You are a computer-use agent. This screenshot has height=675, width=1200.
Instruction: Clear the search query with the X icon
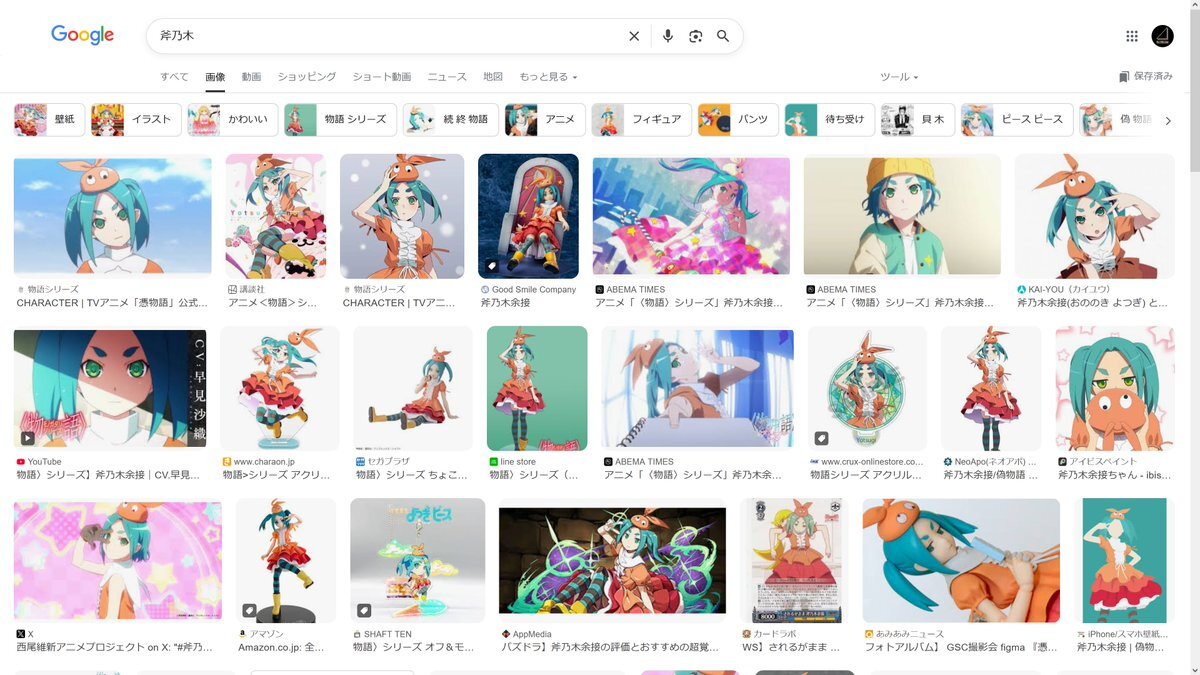pos(634,36)
